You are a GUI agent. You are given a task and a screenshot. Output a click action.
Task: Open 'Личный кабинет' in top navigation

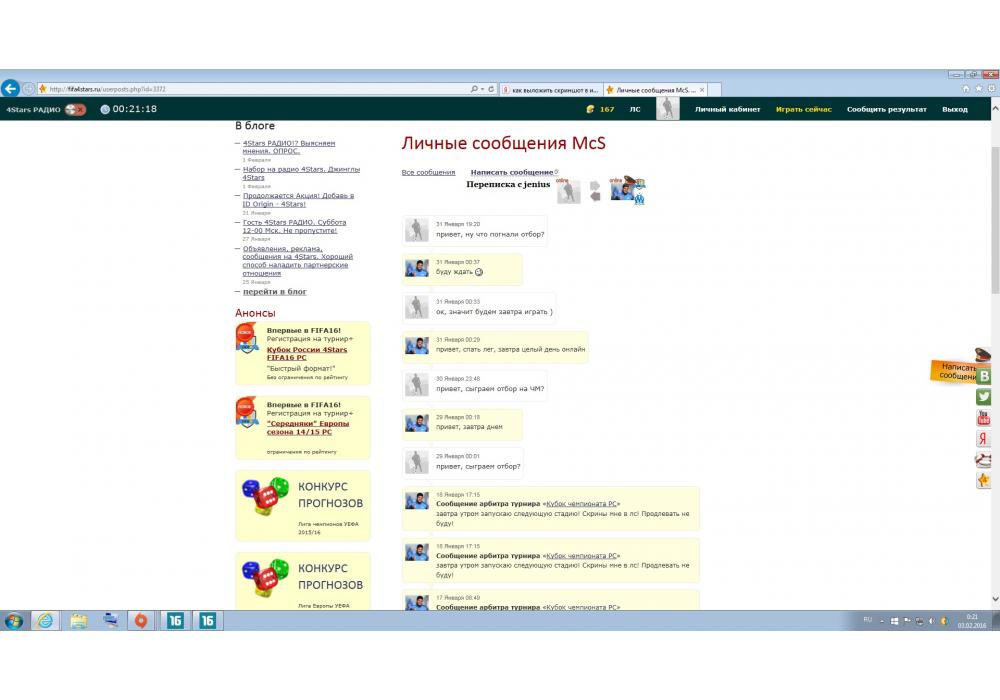tap(727, 109)
